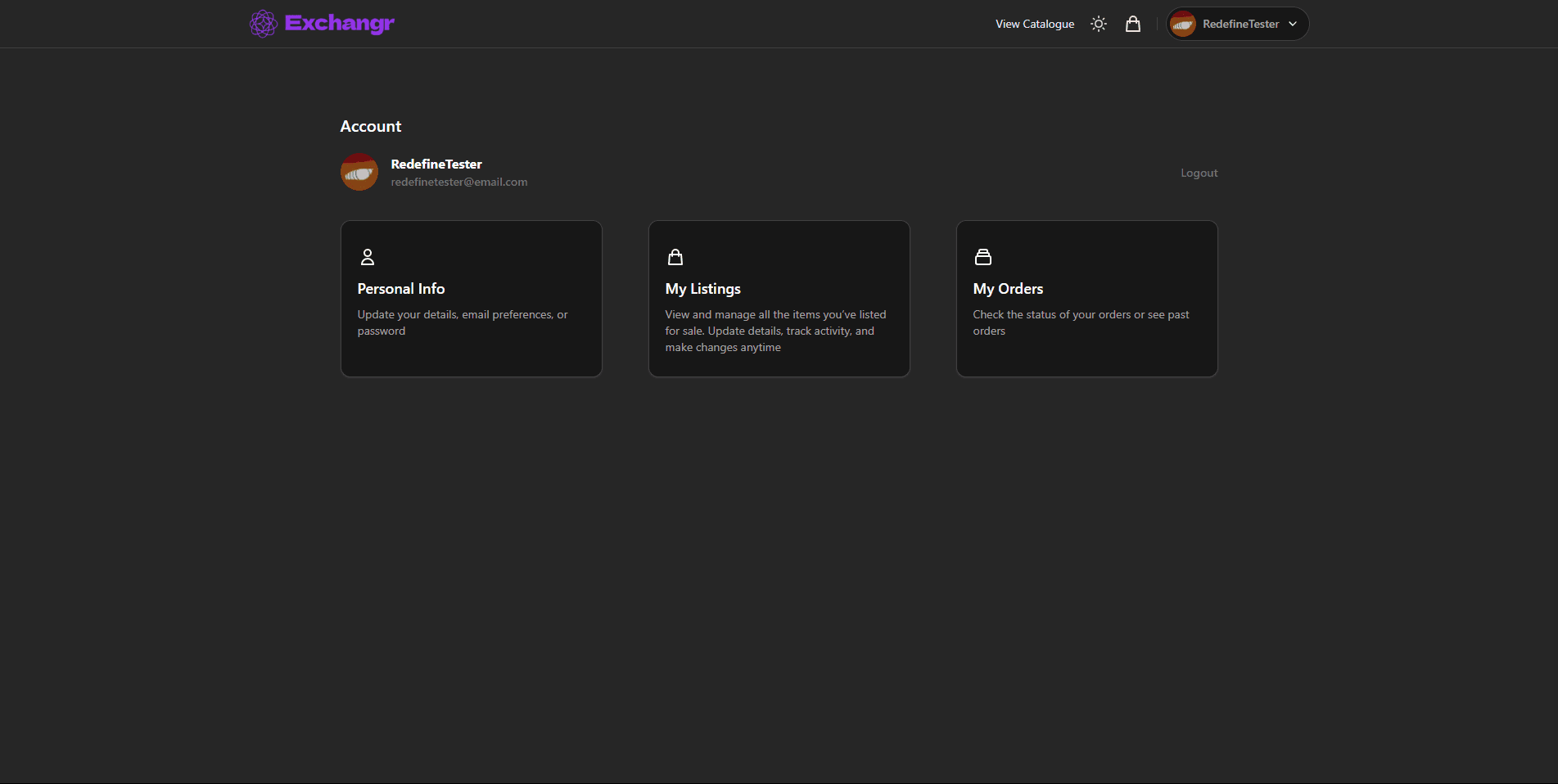Click the profile picture next to RedefineTester name
This screenshot has width=1558, height=784.
tap(359, 172)
